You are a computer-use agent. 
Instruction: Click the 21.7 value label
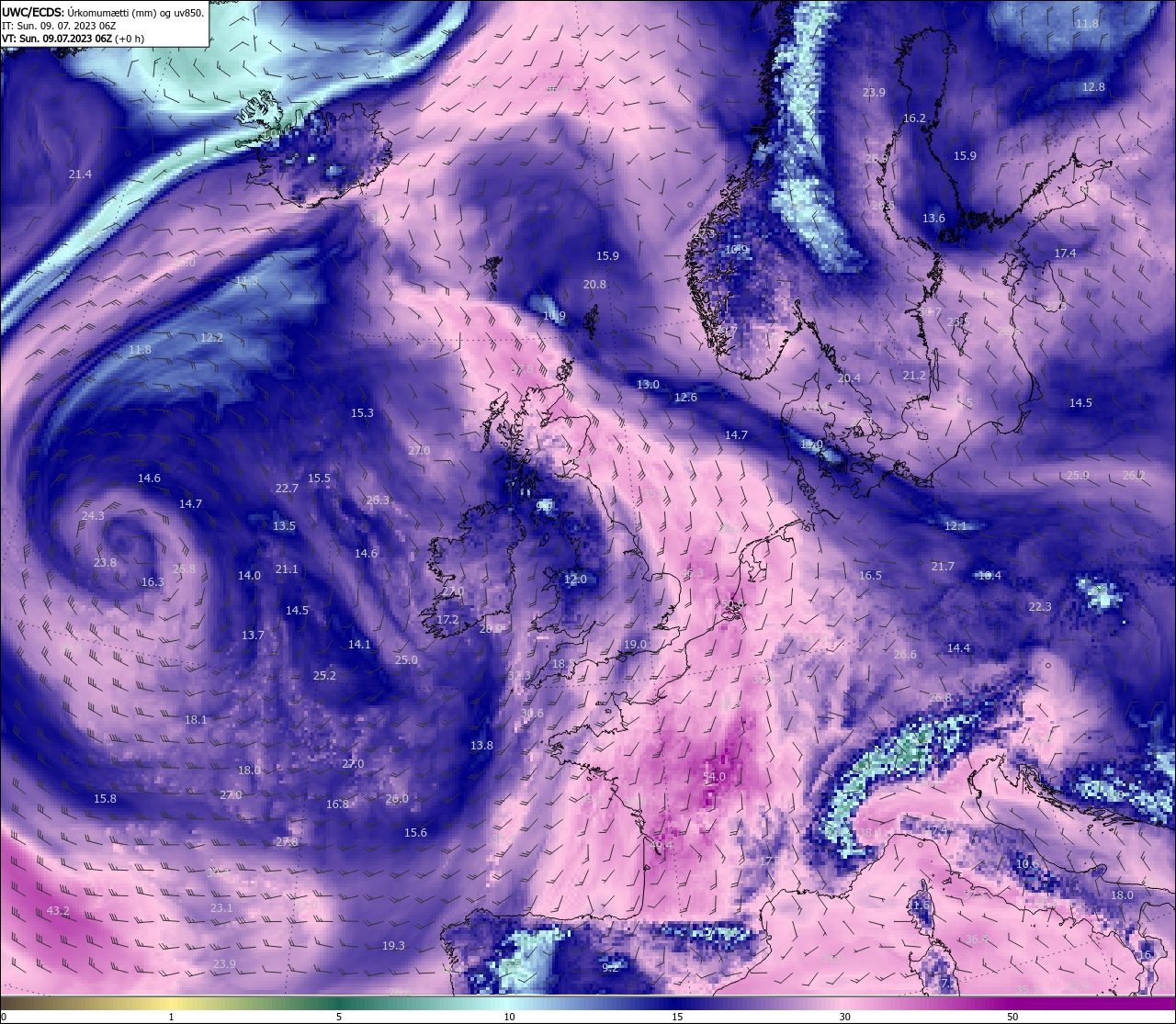coord(943,567)
